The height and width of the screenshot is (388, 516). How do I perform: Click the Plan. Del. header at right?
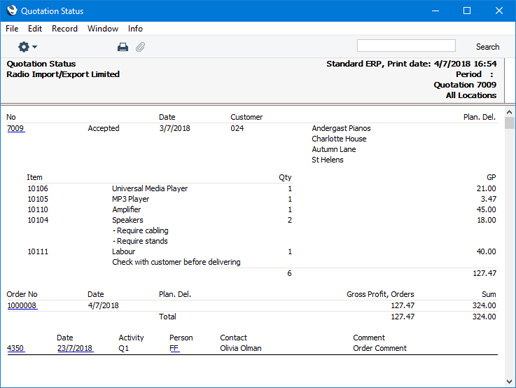[x=479, y=117]
